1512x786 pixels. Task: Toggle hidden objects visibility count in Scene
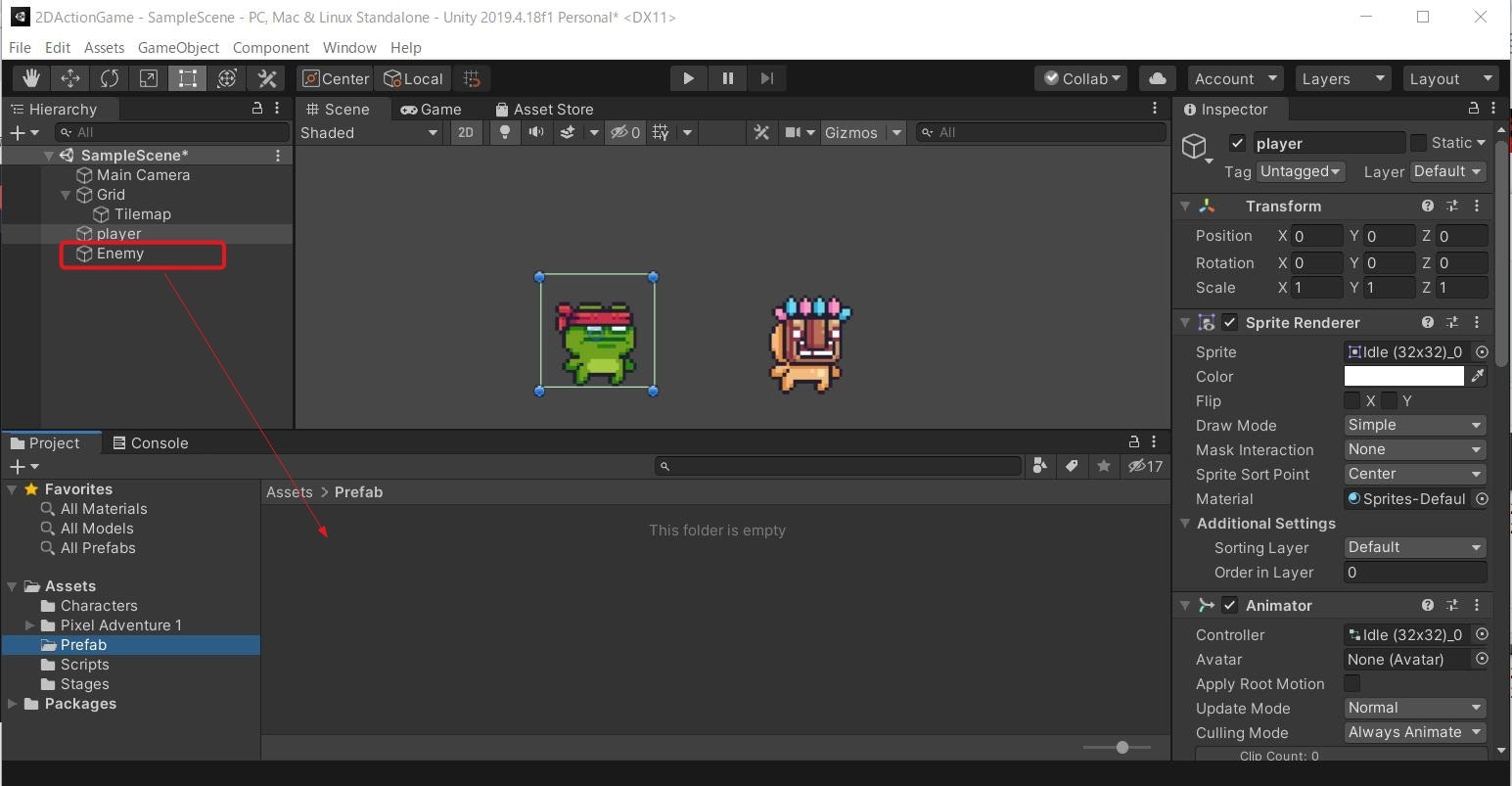click(x=625, y=132)
